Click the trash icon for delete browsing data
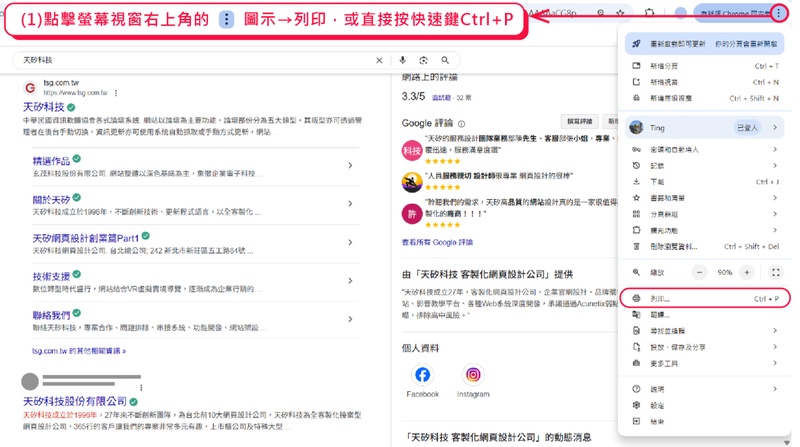 click(x=636, y=246)
